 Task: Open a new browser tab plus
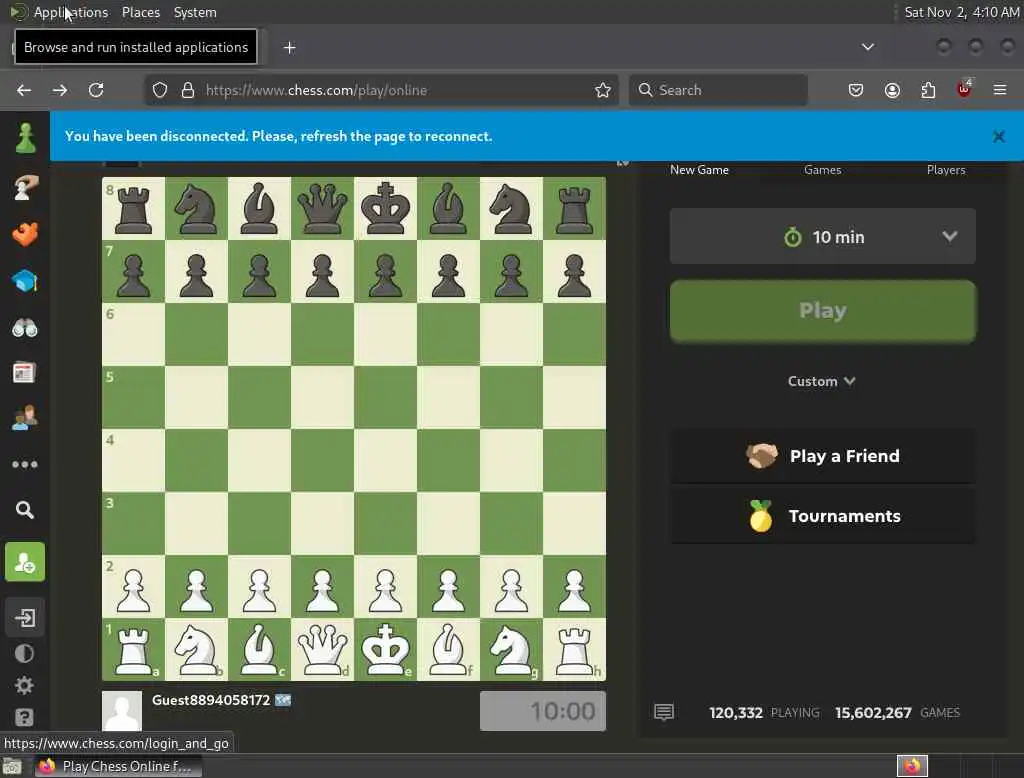[289, 48]
